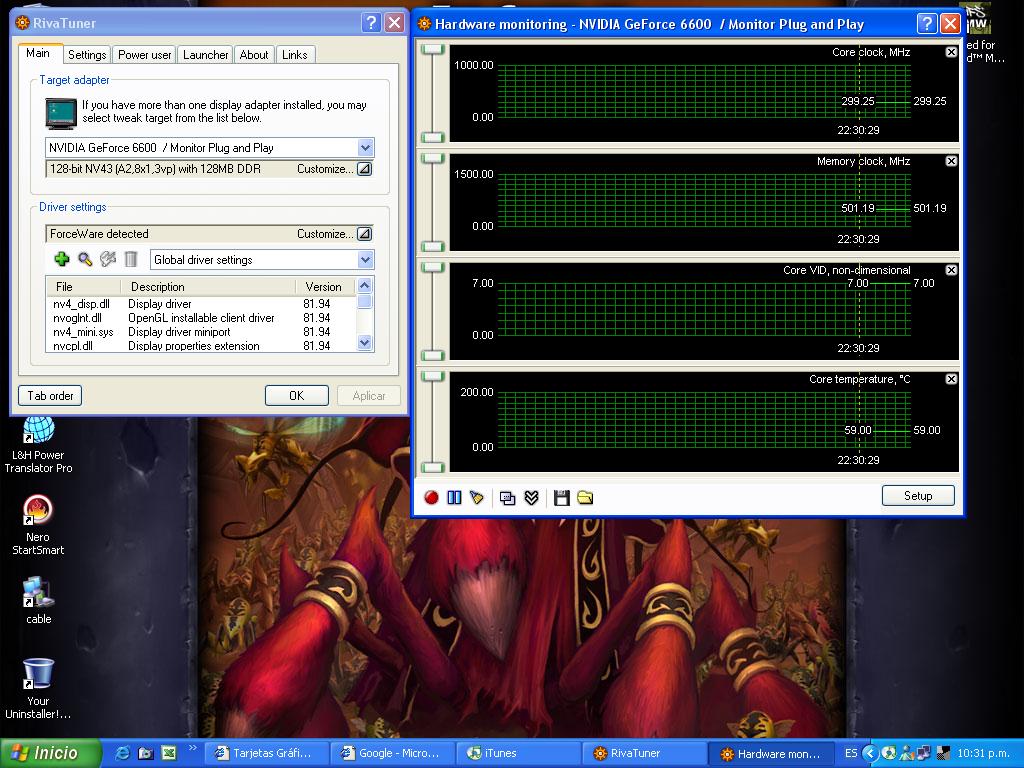The width and height of the screenshot is (1024, 768).
Task: Click the red record log button
Action: [431, 497]
